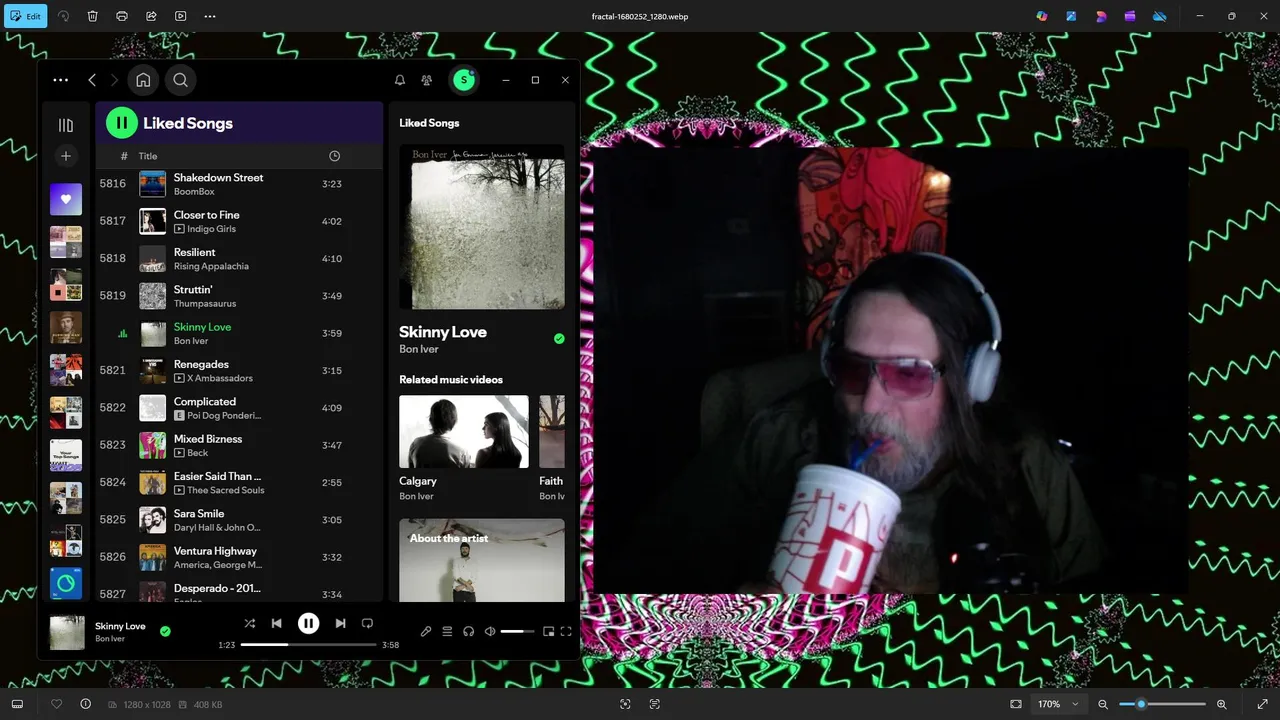
Task: Click the fit-to-window icon in status bar
Action: (x=1016, y=704)
